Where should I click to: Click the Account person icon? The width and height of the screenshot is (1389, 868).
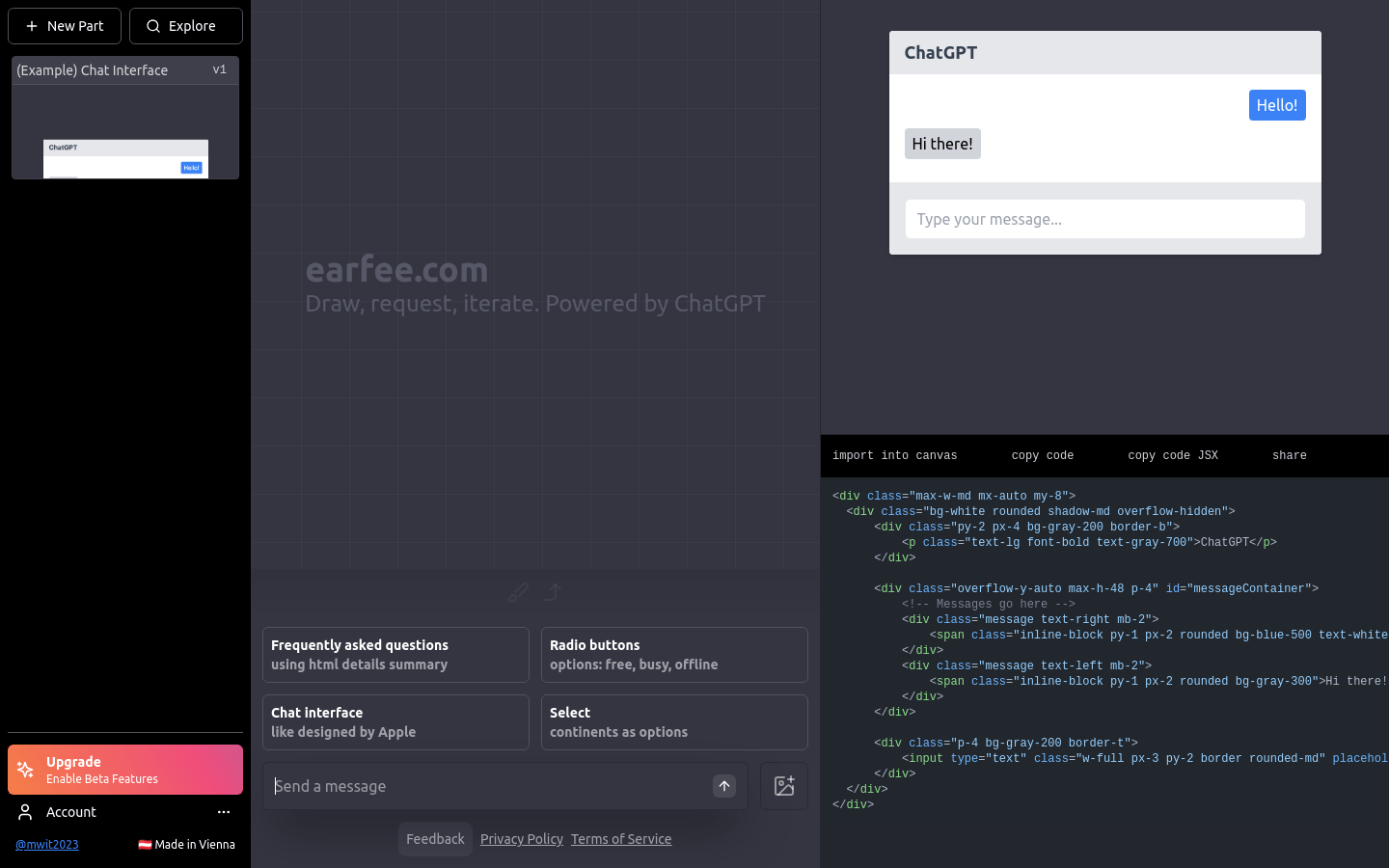tap(26, 812)
